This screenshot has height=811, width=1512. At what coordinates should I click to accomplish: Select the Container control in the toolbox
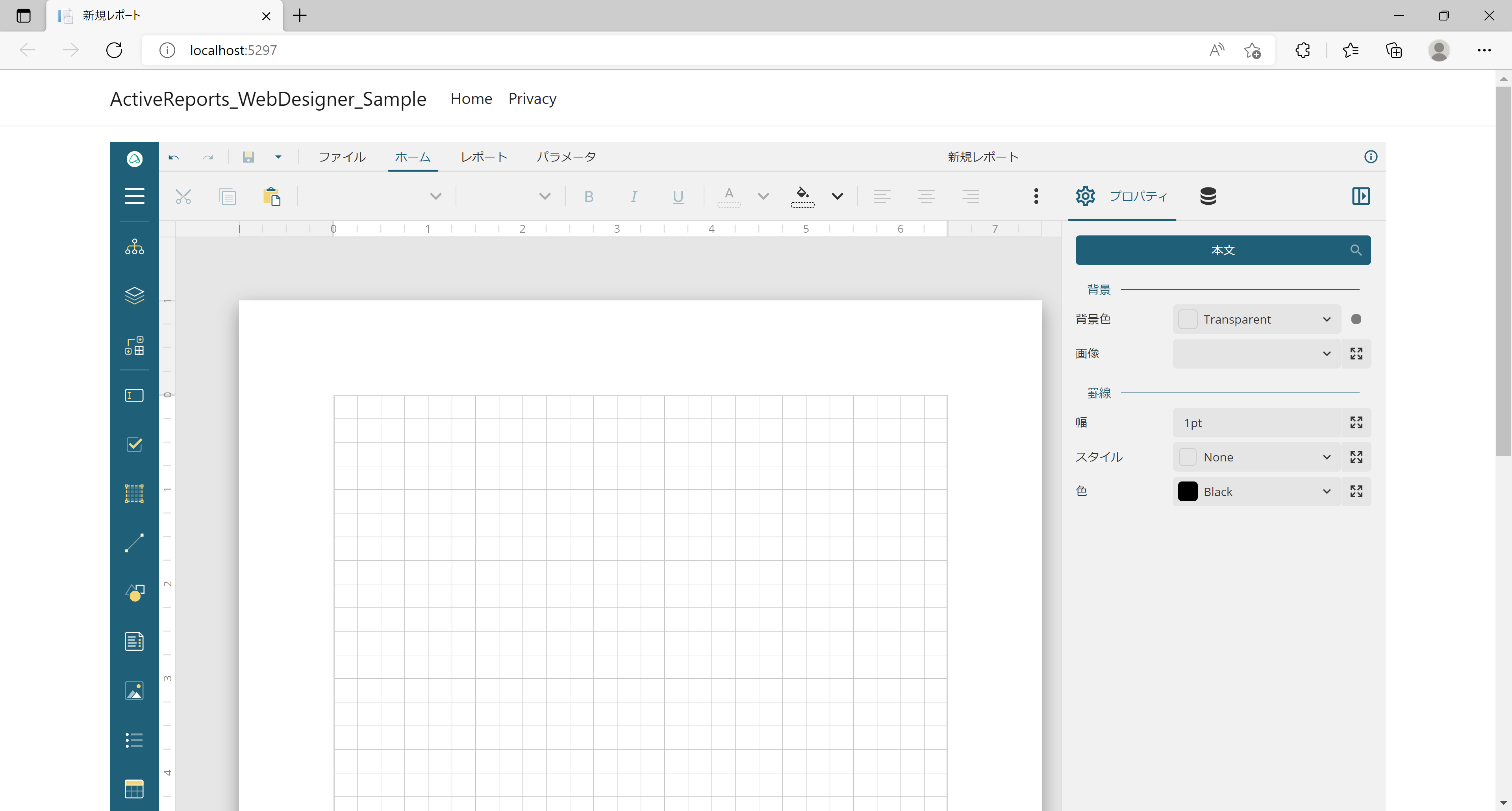point(134,494)
